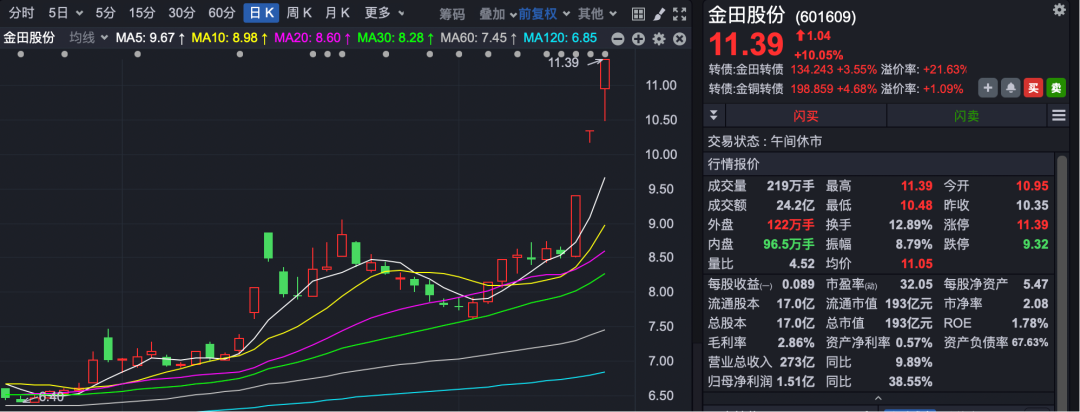1080x412 pixels.
Task: Zoom in chart with plus icon
Action: 638,39
